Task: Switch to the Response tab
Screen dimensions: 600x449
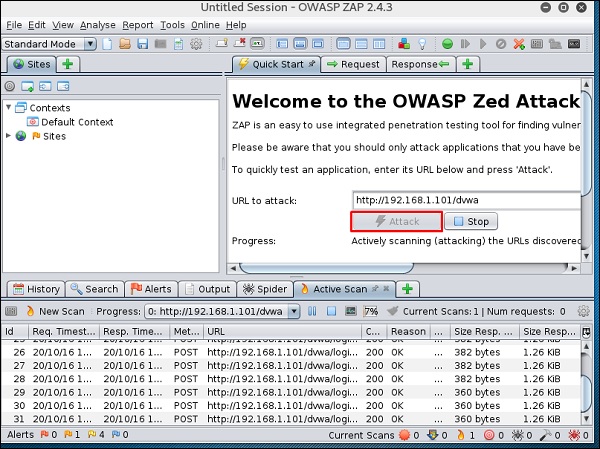Action: coord(421,64)
